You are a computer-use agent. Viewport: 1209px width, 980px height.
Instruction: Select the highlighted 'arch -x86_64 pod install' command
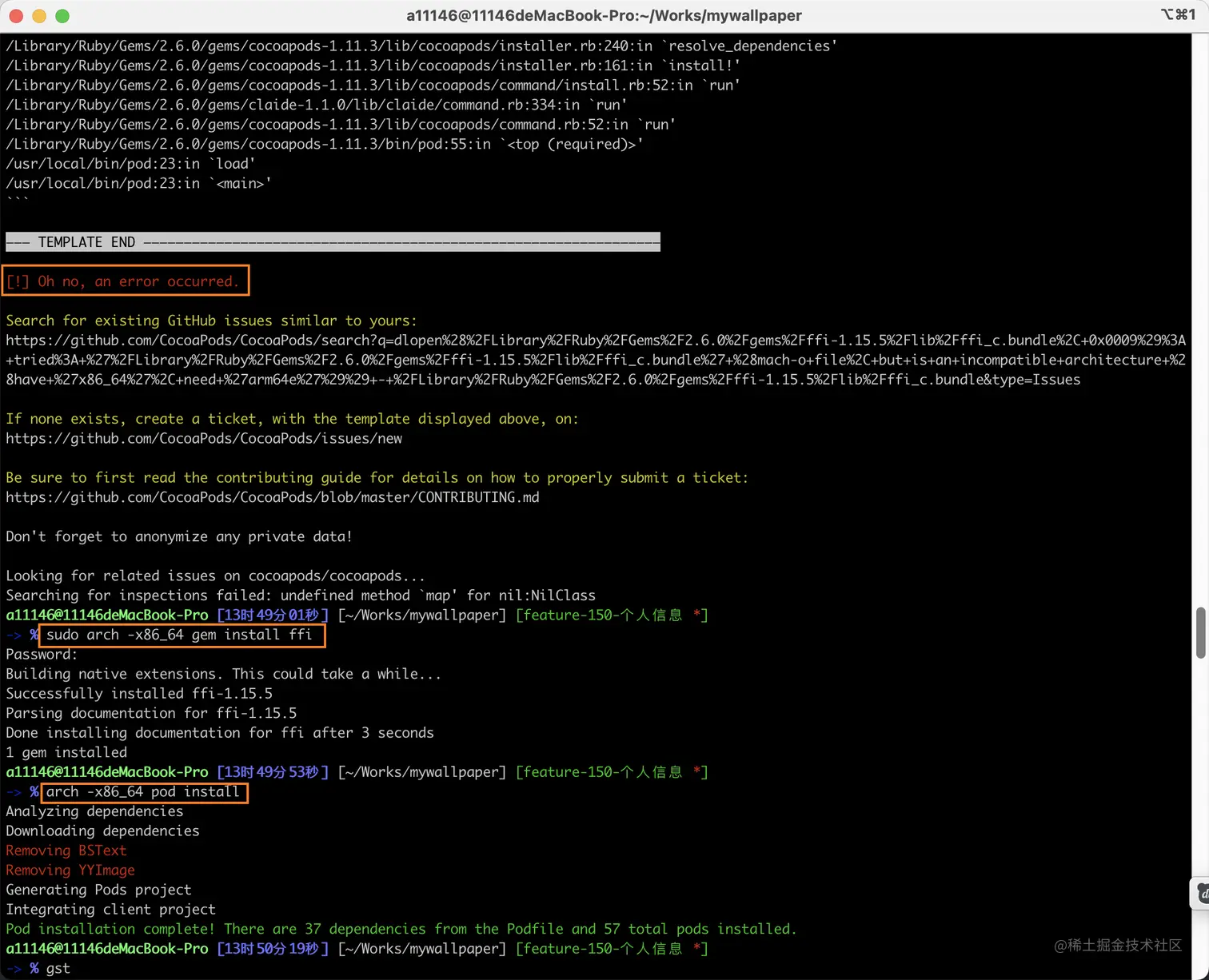tap(142, 791)
